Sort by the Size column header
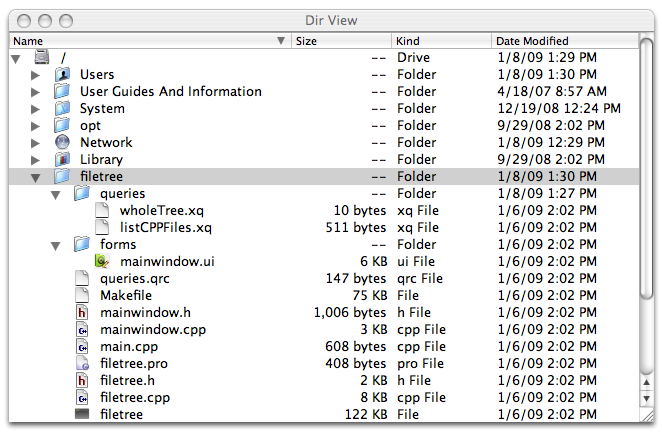Image resolution: width=662 pixels, height=432 pixels. click(x=340, y=41)
